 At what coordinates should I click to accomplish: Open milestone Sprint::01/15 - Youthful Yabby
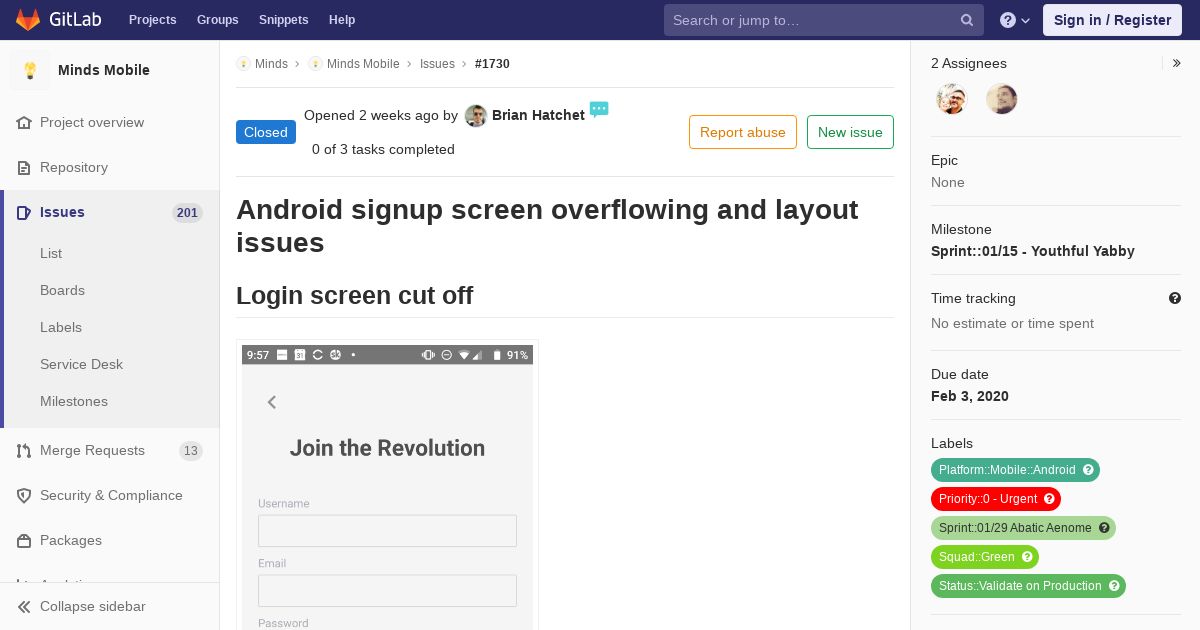coord(1033,251)
